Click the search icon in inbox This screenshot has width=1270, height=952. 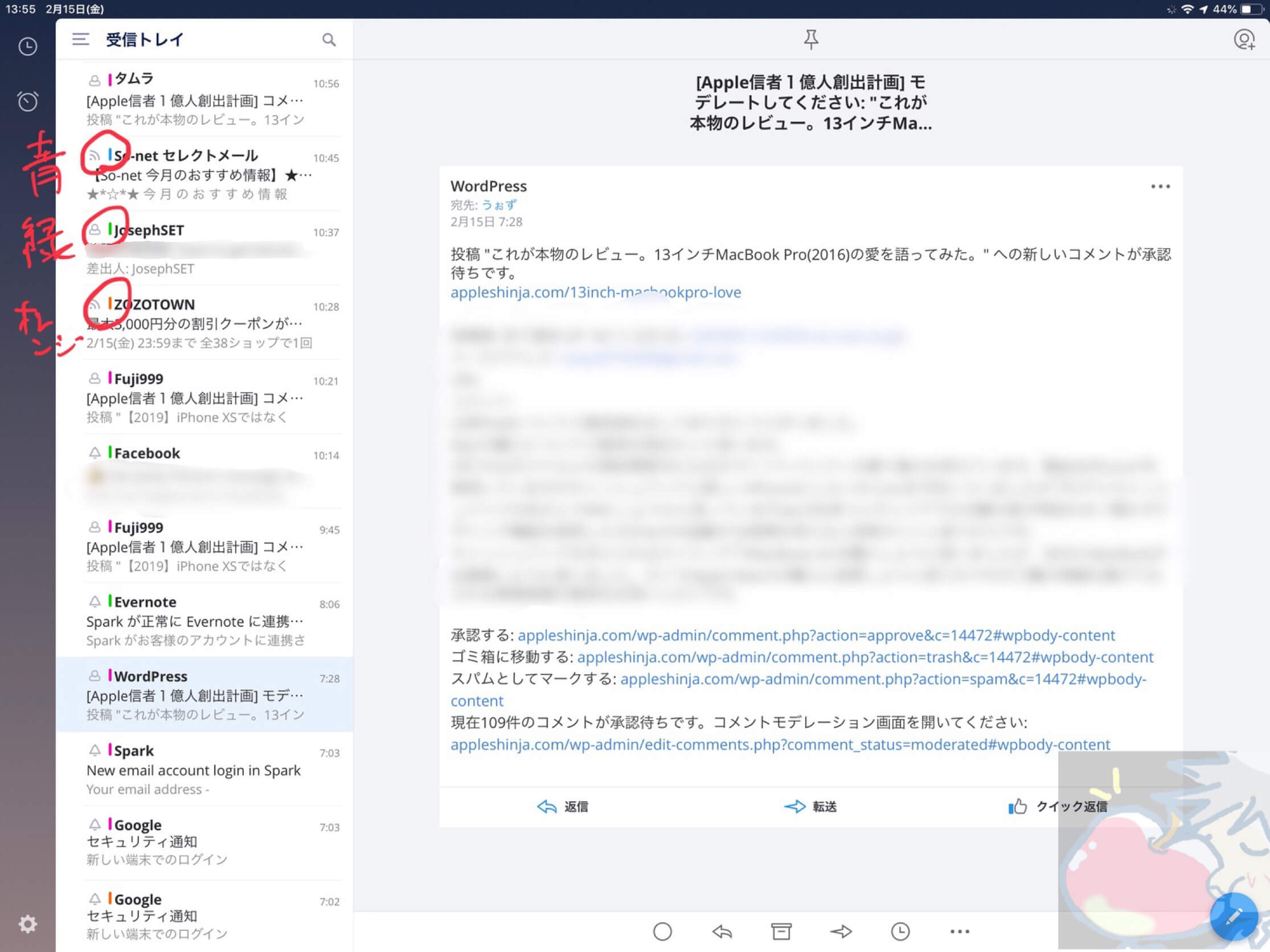coord(328,40)
